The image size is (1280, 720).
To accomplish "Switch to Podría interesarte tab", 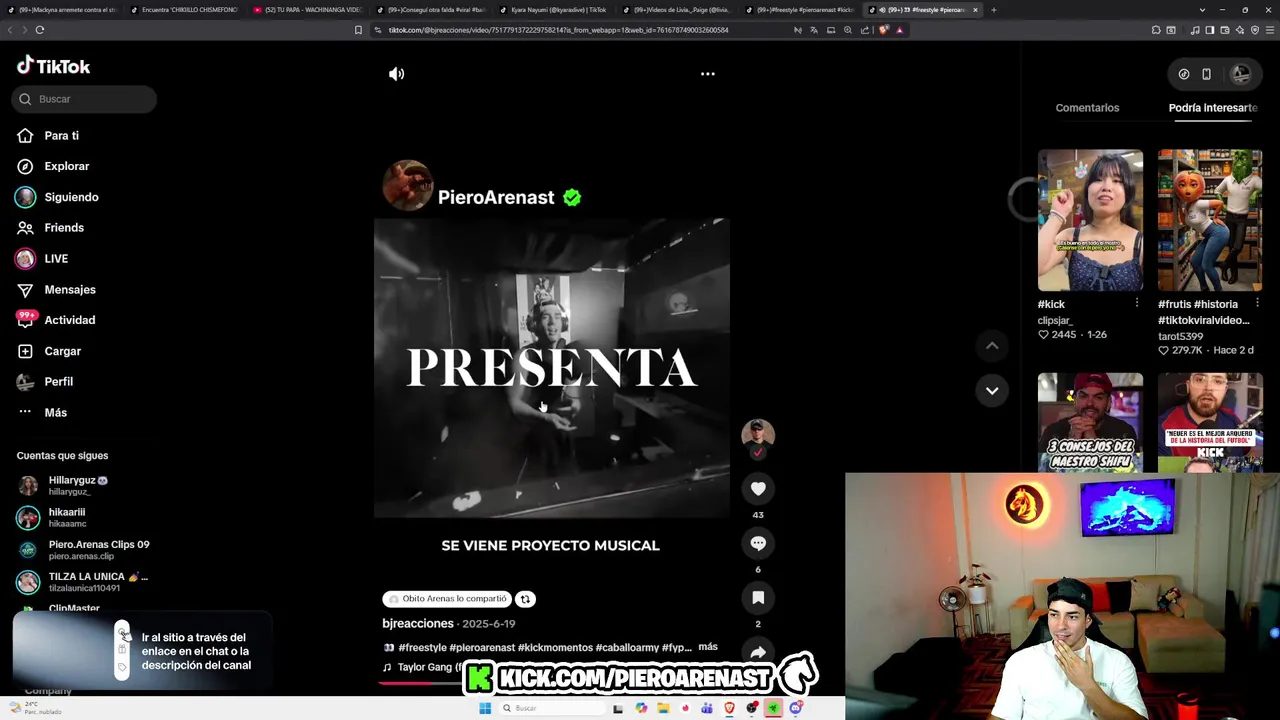I will pos(1213,108).
